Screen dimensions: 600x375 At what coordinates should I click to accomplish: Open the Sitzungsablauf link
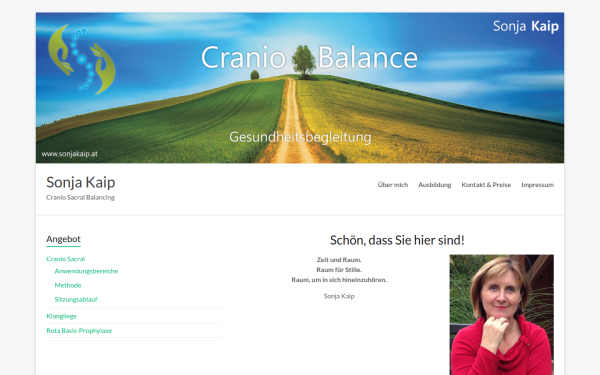point(76,300)
